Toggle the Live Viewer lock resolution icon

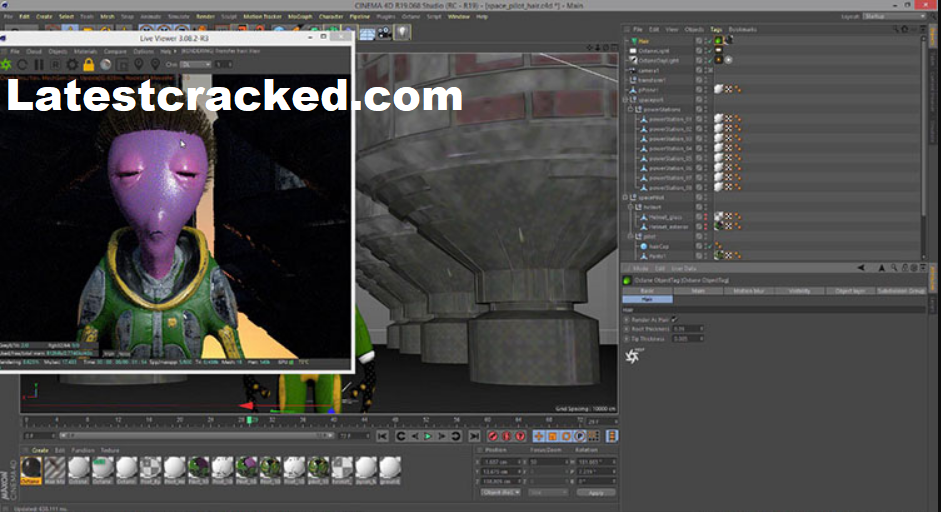pyautogui.click(x=89, y=64)
